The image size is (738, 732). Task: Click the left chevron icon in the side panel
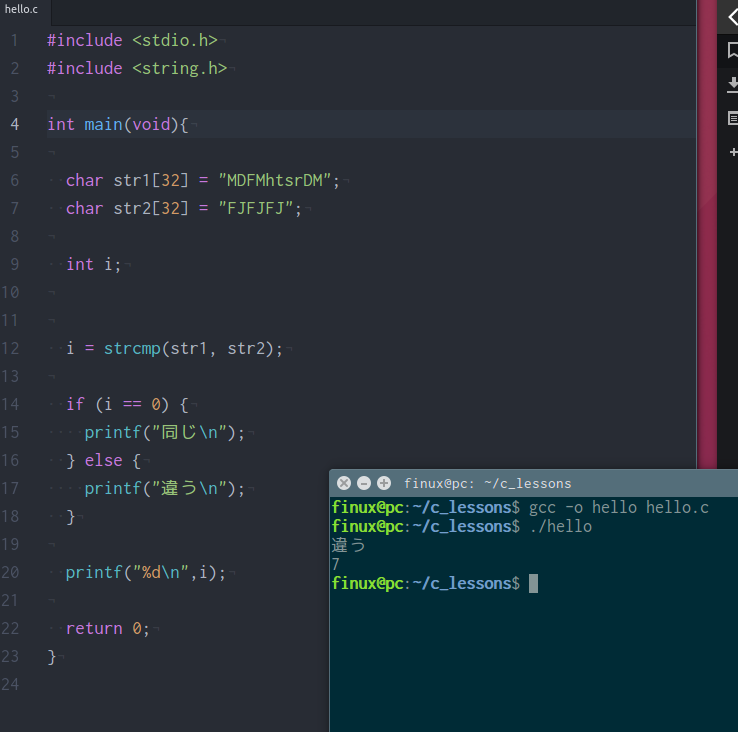[x=732, y=16]
